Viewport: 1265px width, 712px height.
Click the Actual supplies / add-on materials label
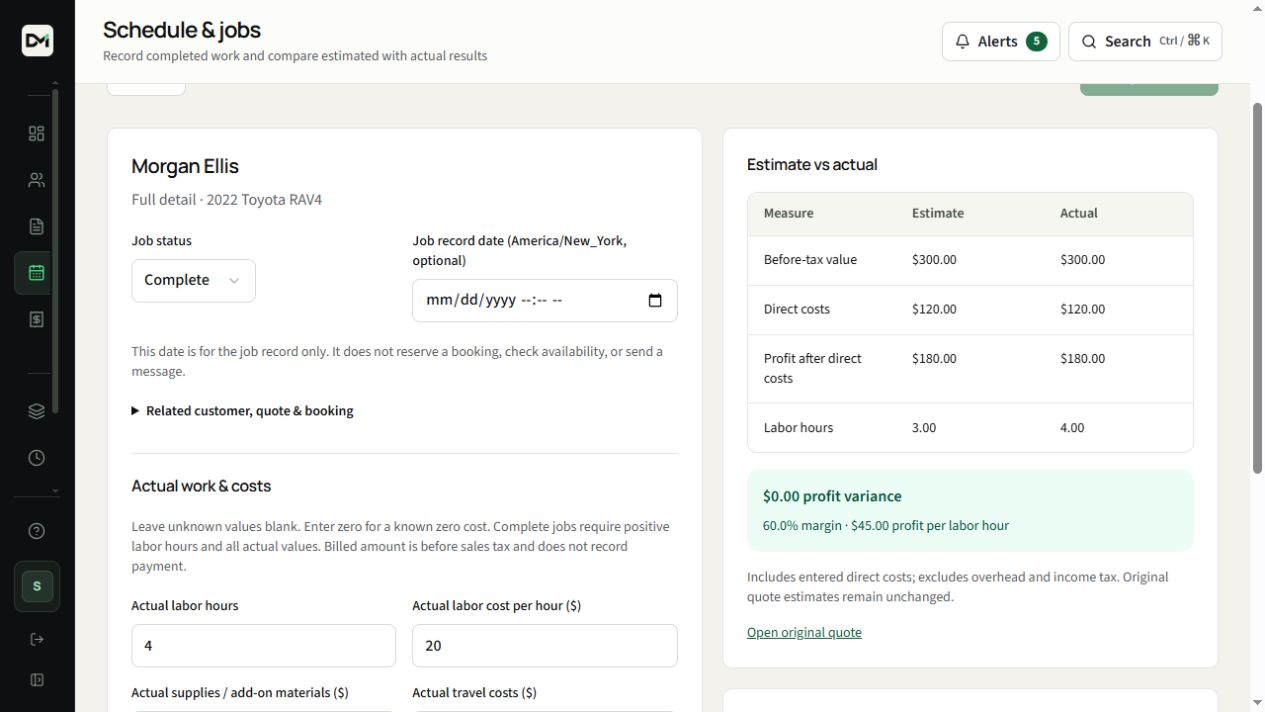pyautogui.click(x=240, y=693)
